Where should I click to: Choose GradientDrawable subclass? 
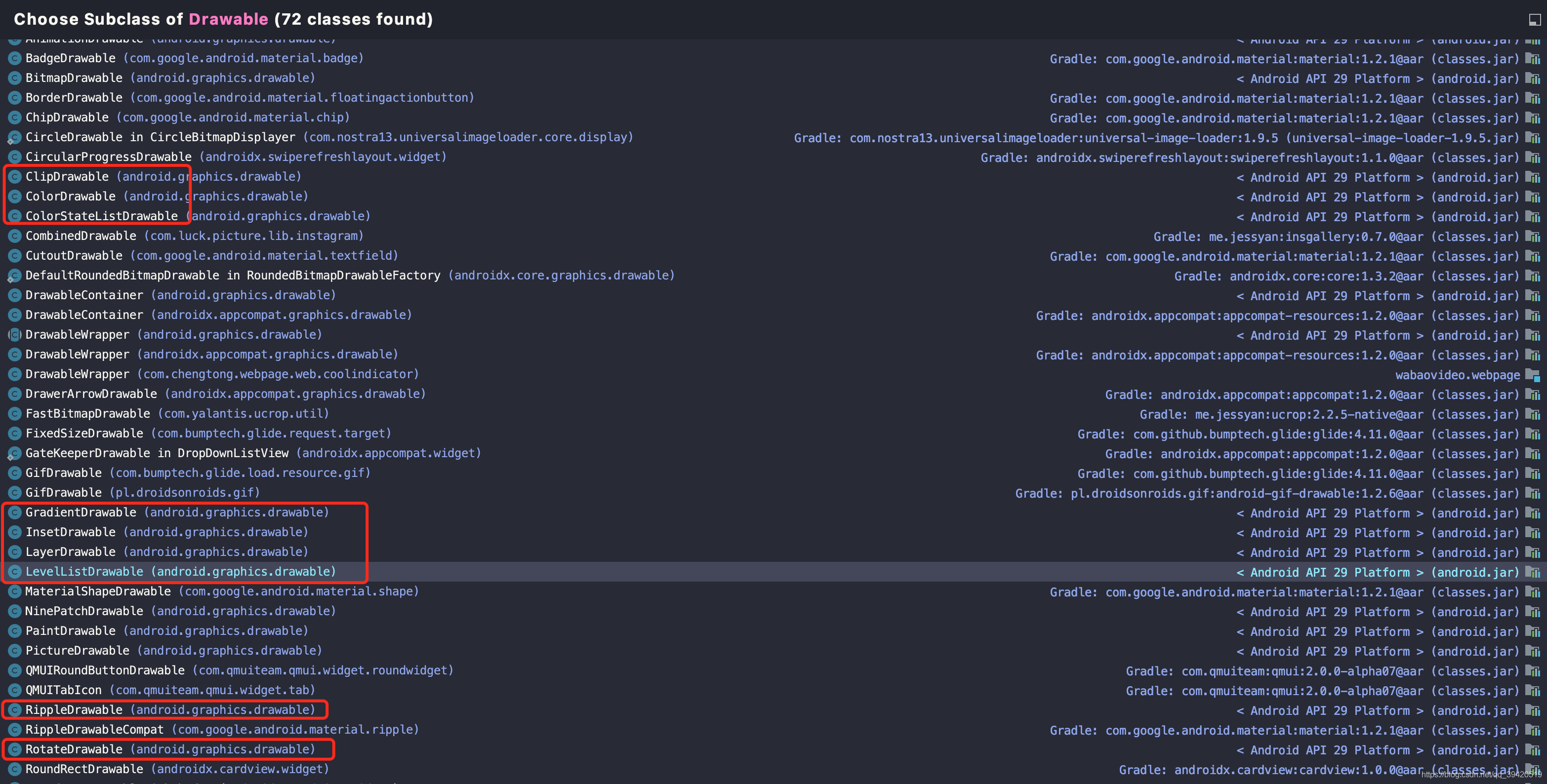[x=773, y=512]
